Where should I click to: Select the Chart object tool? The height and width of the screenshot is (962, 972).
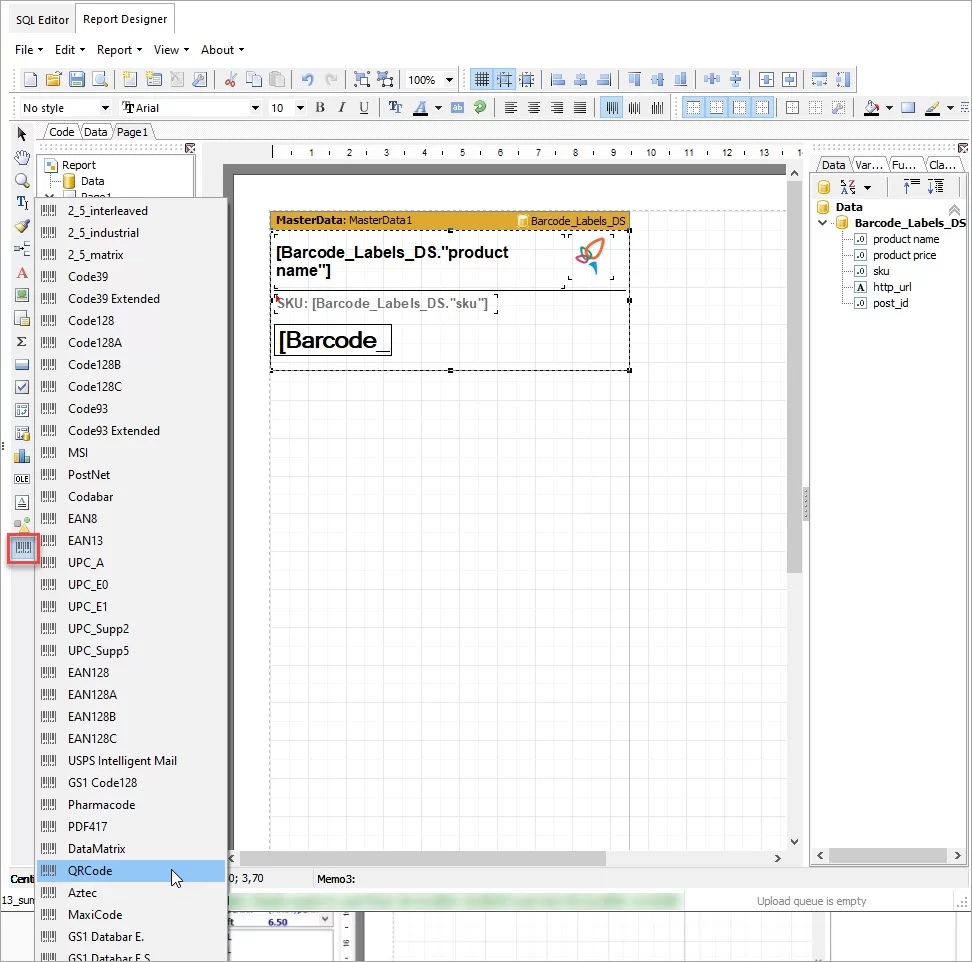(x=22, y=456)
